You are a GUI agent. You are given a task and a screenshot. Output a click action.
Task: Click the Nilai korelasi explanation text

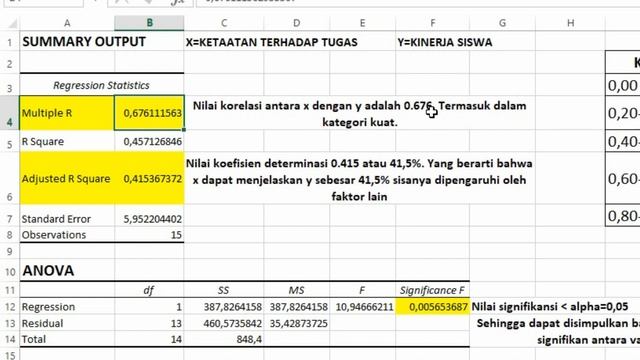pyautogui.click(x=360, y=113)
